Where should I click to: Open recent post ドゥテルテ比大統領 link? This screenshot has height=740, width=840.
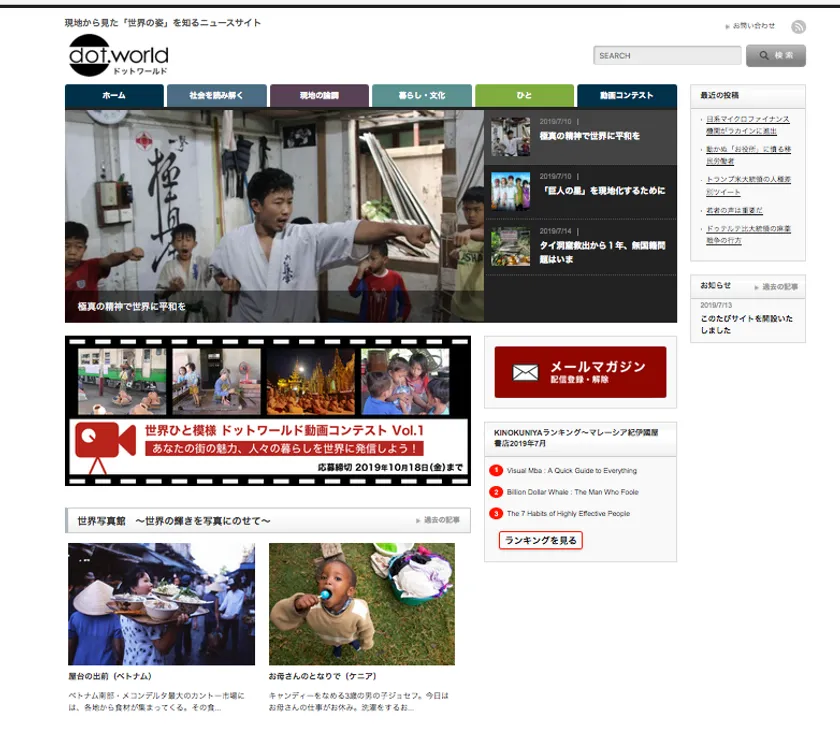click(x=748, y=235)
